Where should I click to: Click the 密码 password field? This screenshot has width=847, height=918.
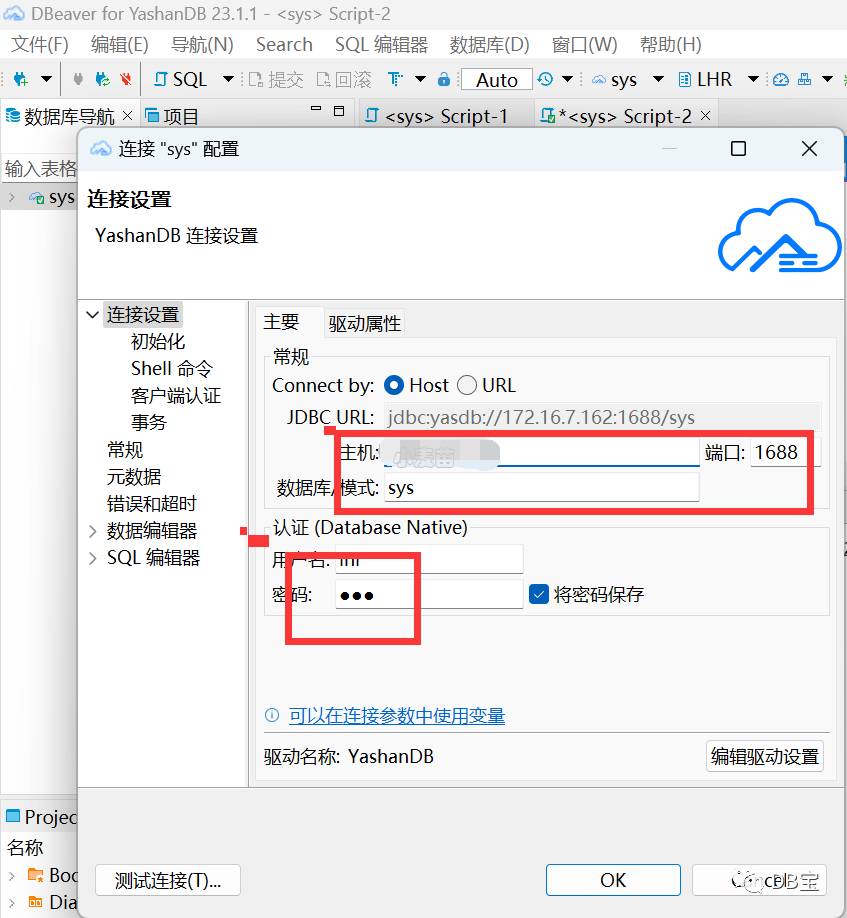pyautogui.click(x=428, y=595)
